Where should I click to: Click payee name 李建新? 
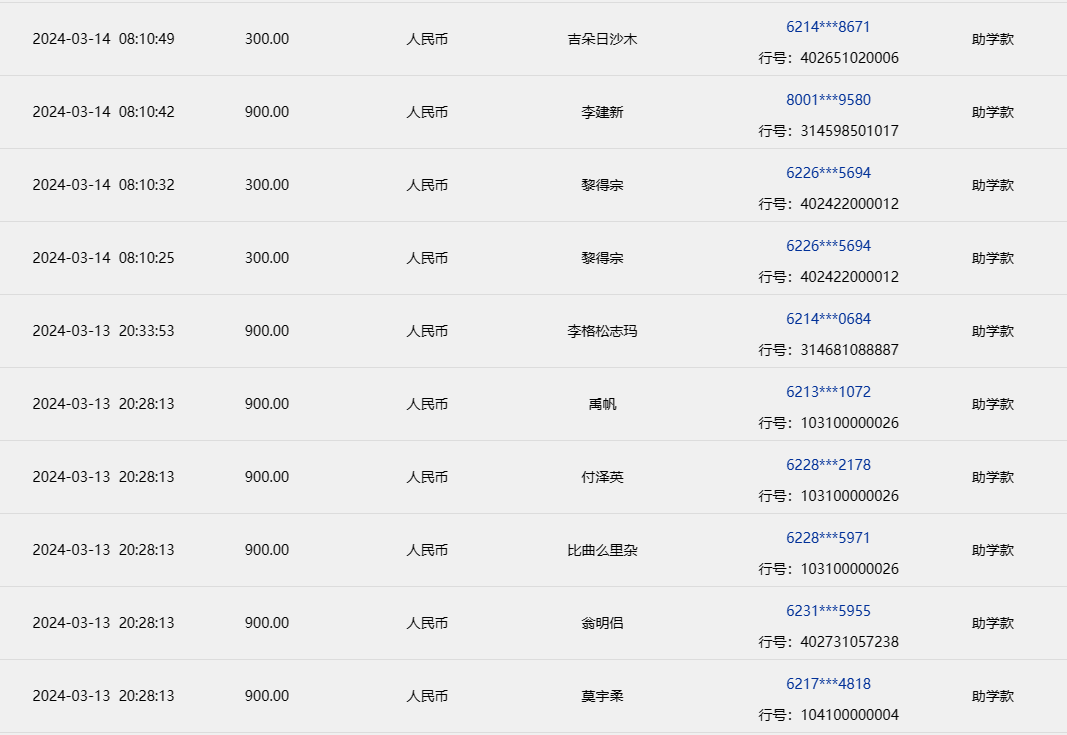(602, 112)
